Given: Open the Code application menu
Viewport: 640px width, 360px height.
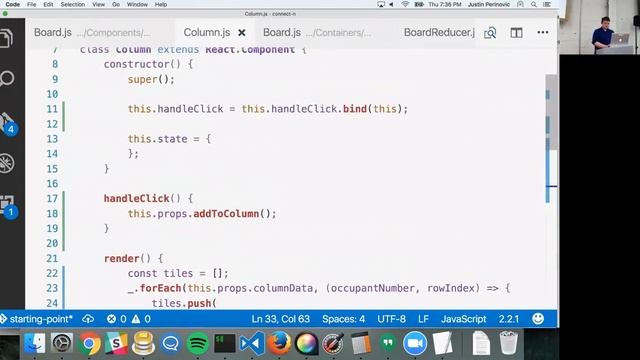Looking at the screenshot, I should coord(12,4).
